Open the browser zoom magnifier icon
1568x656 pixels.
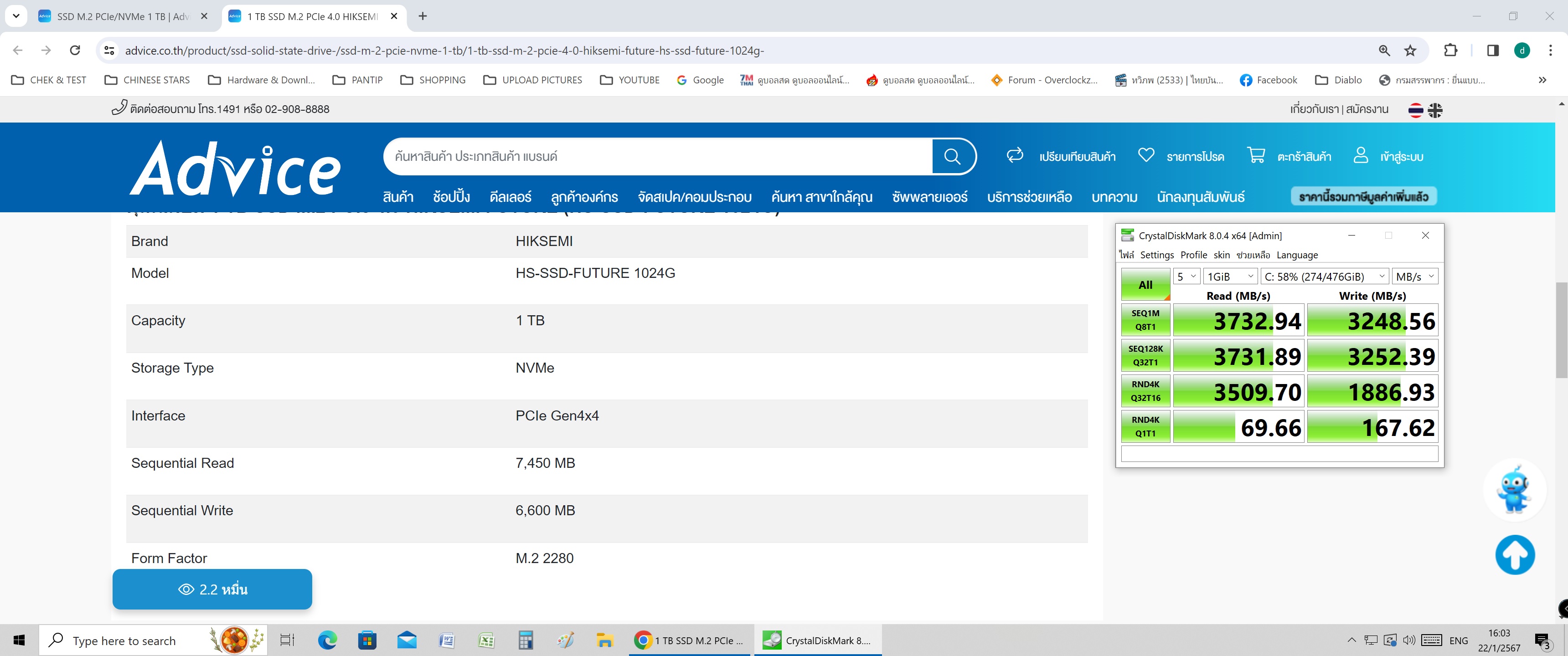[1384, 51]
